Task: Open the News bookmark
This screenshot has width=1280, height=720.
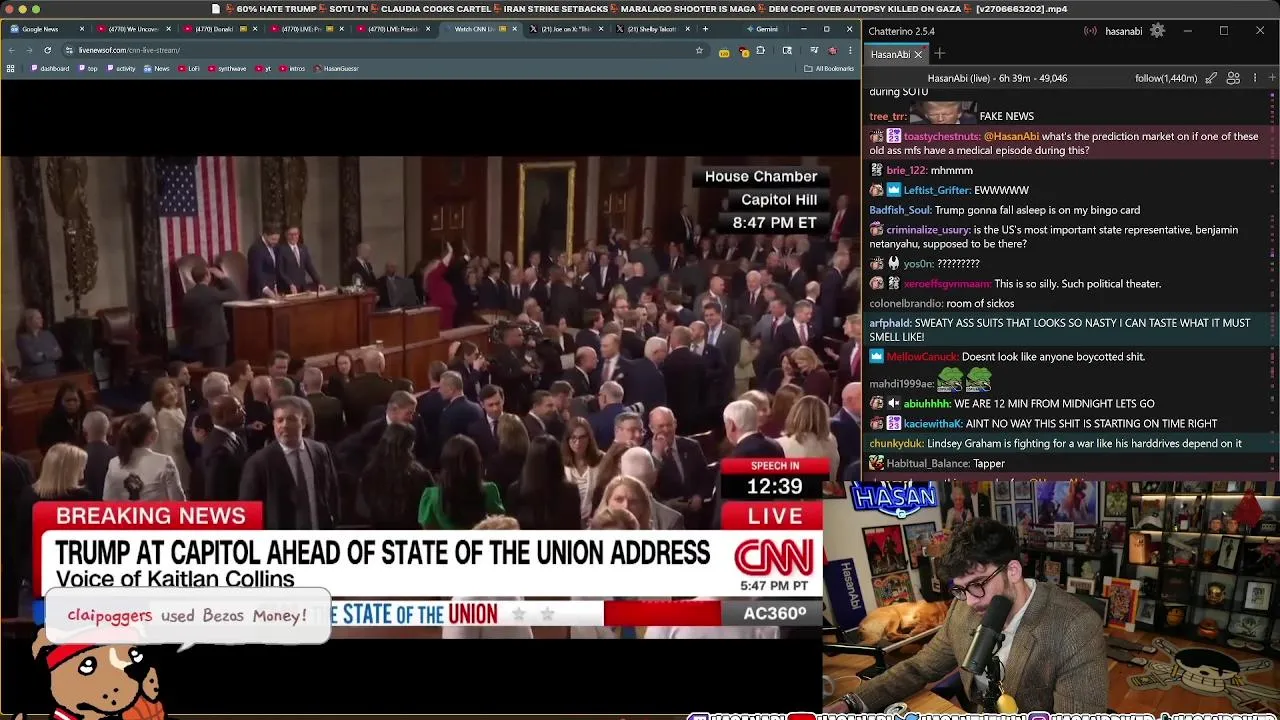Action: point(157,69)
